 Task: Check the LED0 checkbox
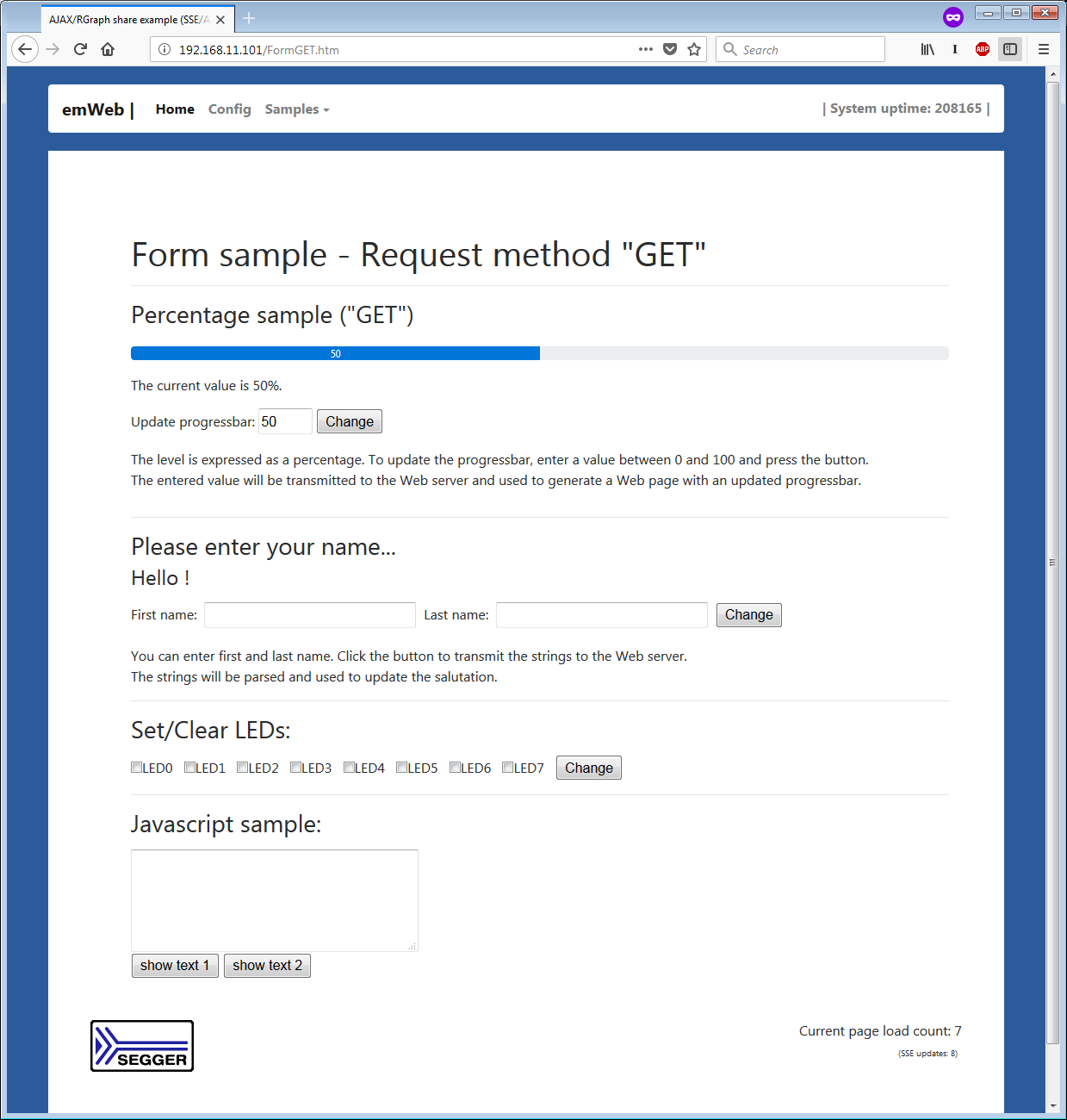tap(136, 768)
